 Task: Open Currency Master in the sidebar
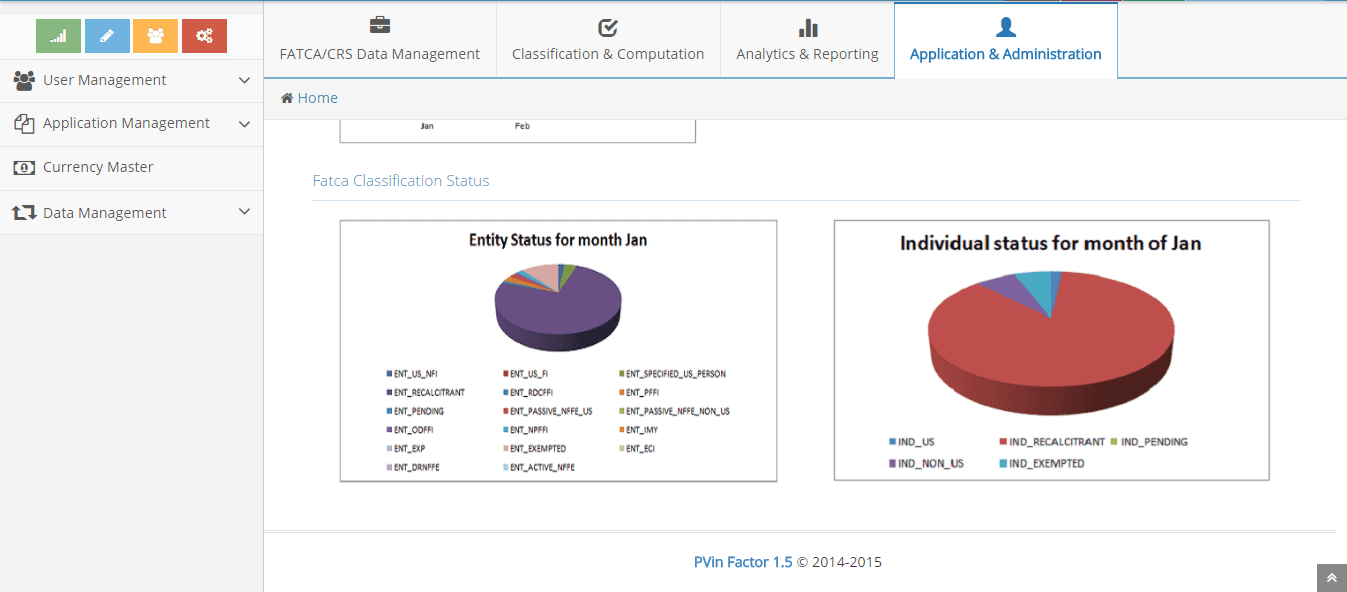(98, 167)
